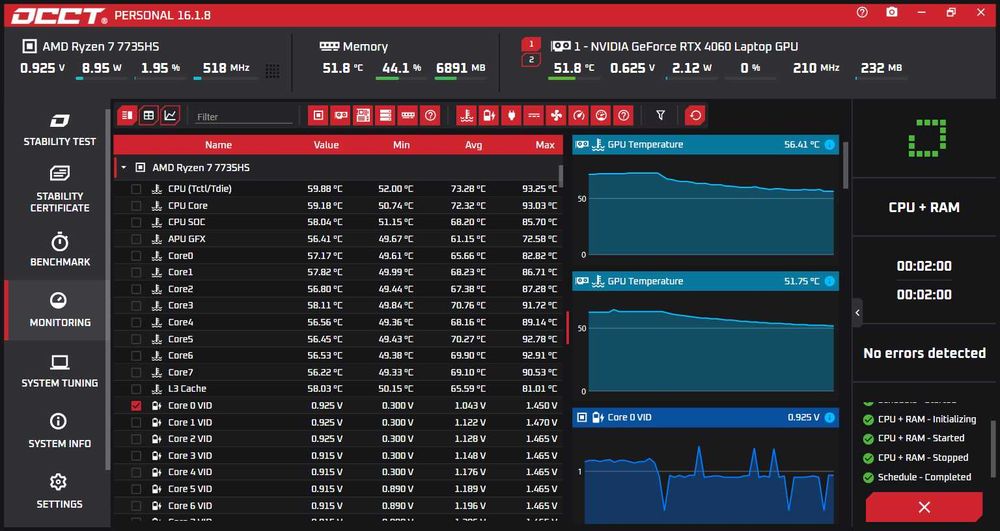Open the System Tuning section

[59, 371]
